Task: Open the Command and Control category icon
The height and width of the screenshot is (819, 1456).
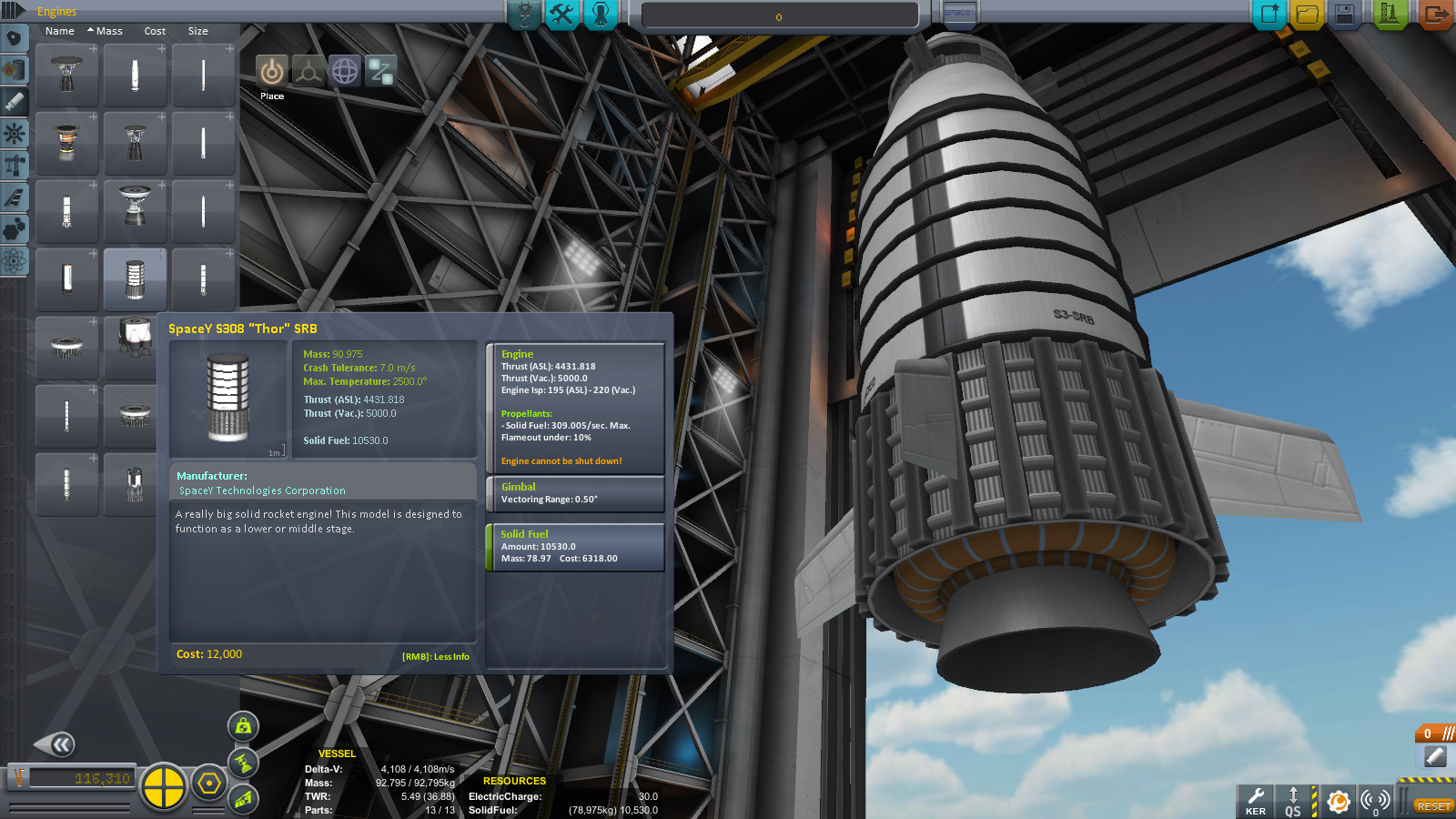Action: 15,134
